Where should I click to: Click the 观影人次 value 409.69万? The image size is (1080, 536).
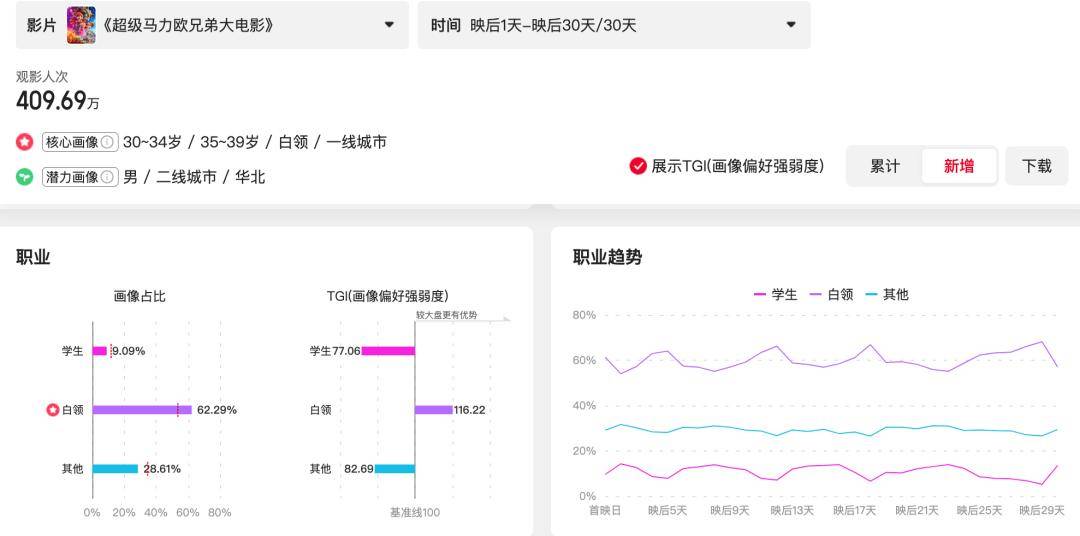(58, 101)
